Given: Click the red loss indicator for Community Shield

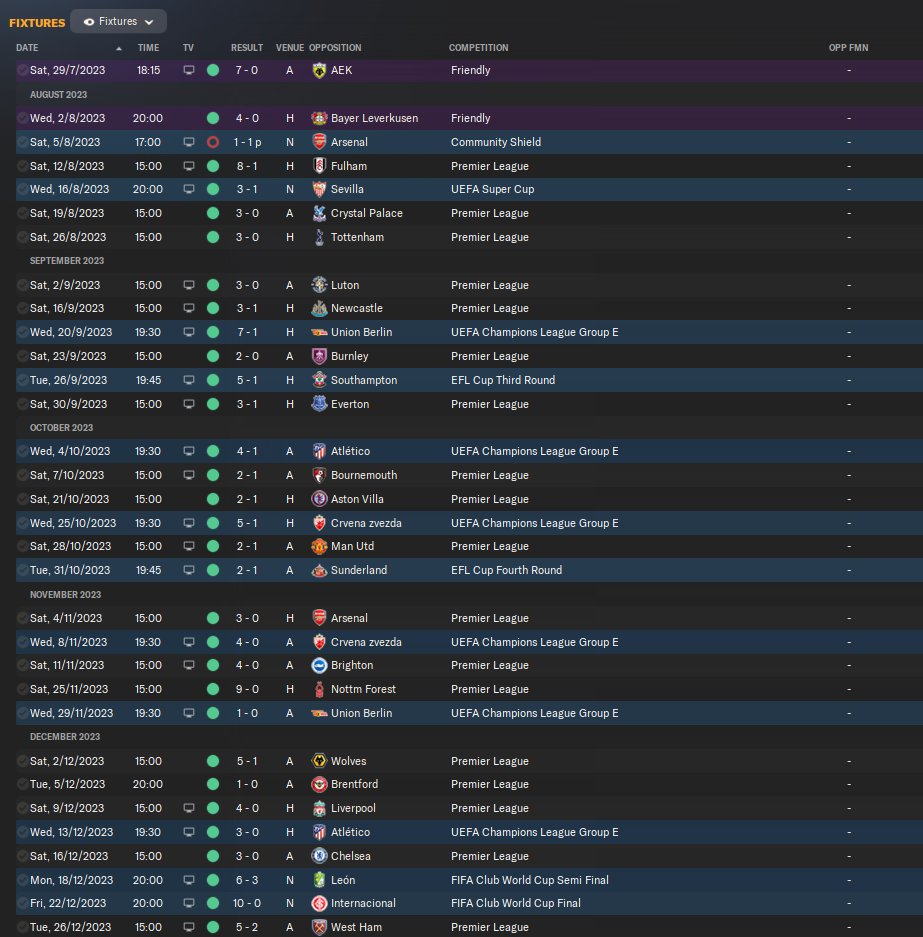Looking at the screenshot, I should click(213, 142).
